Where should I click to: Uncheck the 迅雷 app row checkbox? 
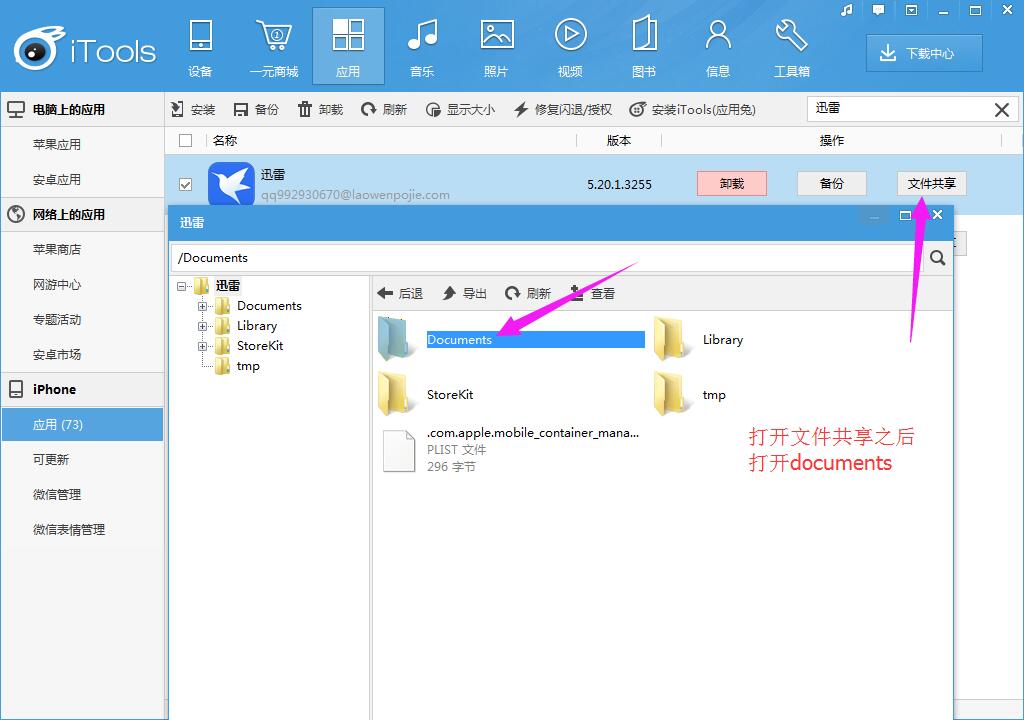[x=185, y=184]
